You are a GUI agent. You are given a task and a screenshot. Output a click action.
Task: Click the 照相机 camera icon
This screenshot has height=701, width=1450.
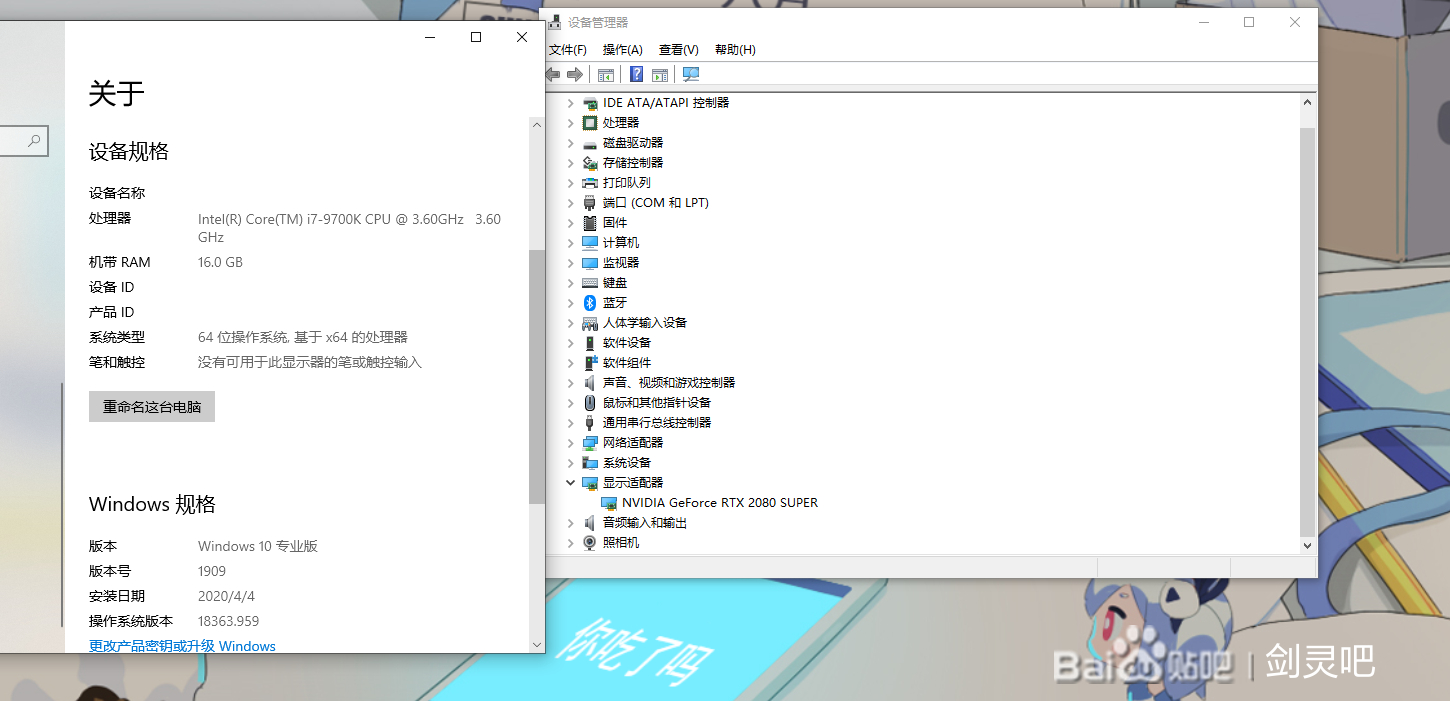click(x=590, y=543)
